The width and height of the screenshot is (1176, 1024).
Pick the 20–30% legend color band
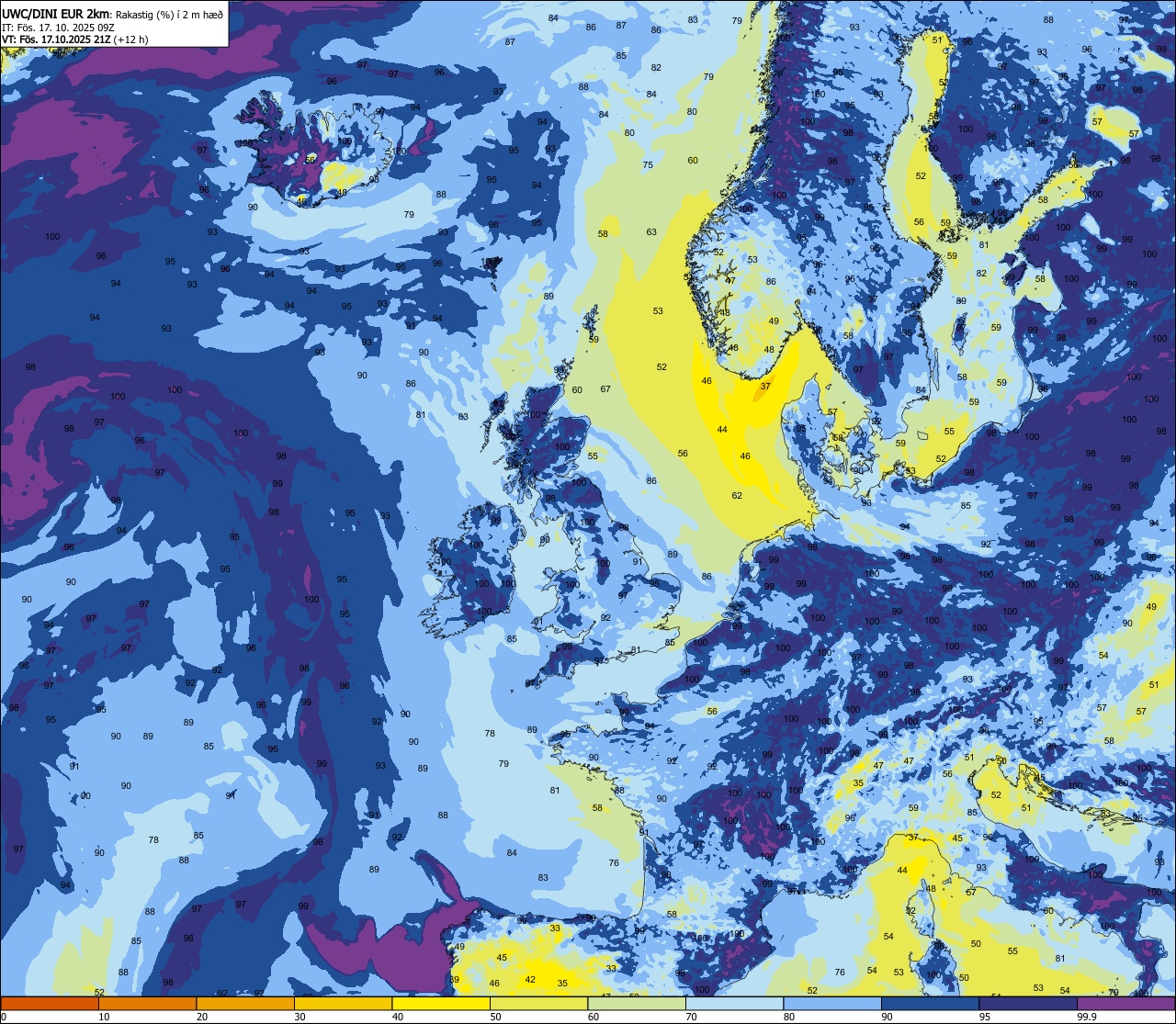[245, 1004]
